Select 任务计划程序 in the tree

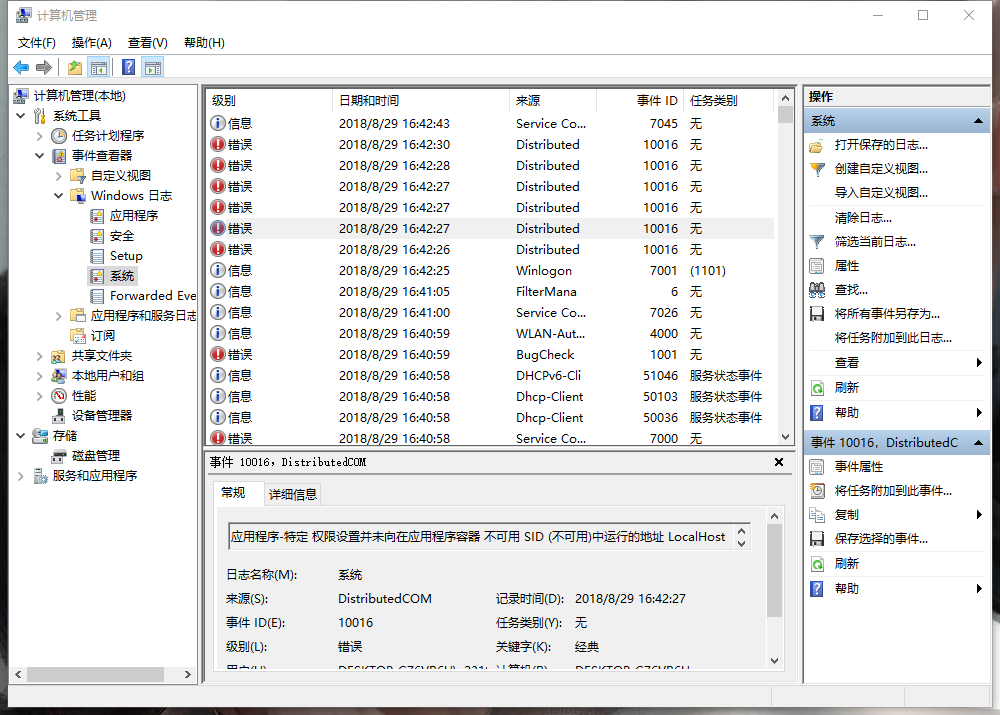[x=108, y=136]
